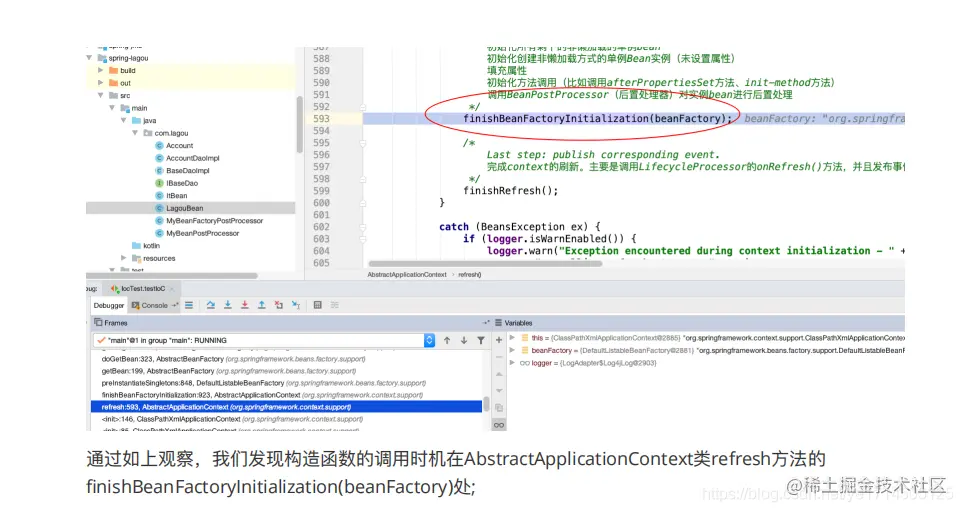Collapse the main folder arrow

pyautogui.click(x=112, y=108)
